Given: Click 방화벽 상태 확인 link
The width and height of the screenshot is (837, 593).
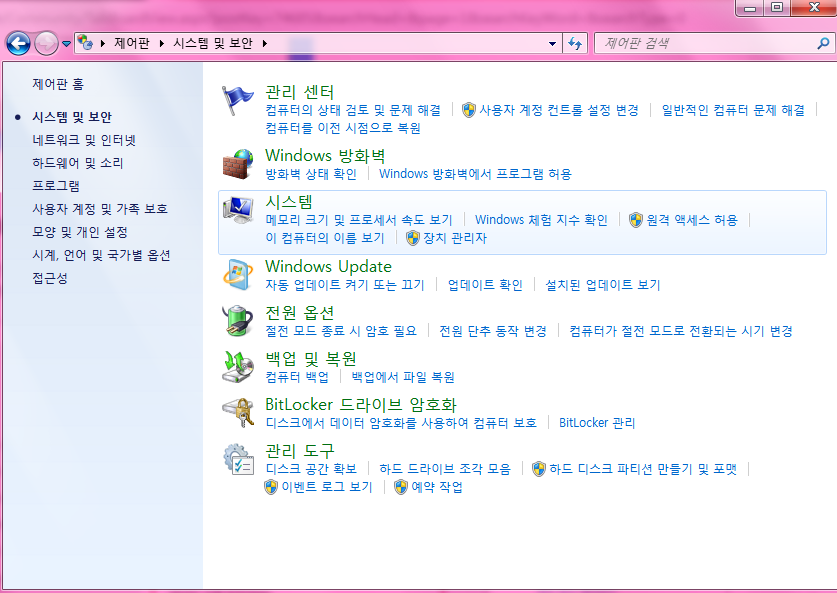Looking at the screenshot, I should [x=311, y=174].
